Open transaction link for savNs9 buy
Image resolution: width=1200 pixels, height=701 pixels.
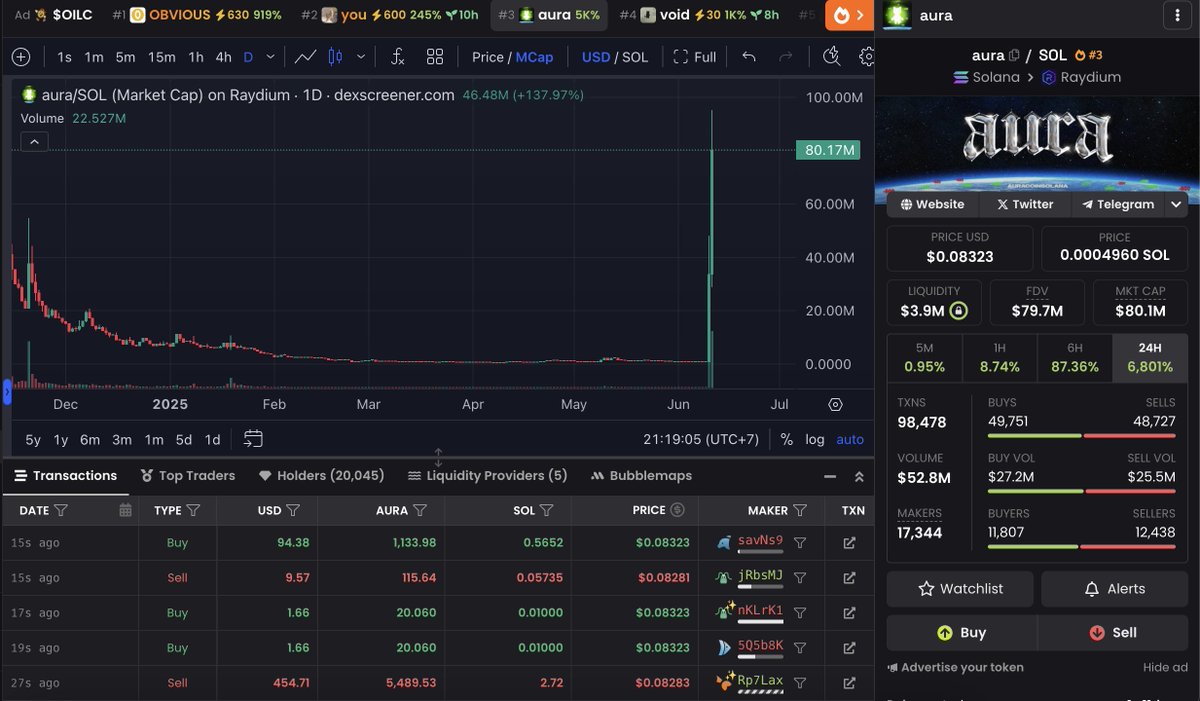pos(849,543)
